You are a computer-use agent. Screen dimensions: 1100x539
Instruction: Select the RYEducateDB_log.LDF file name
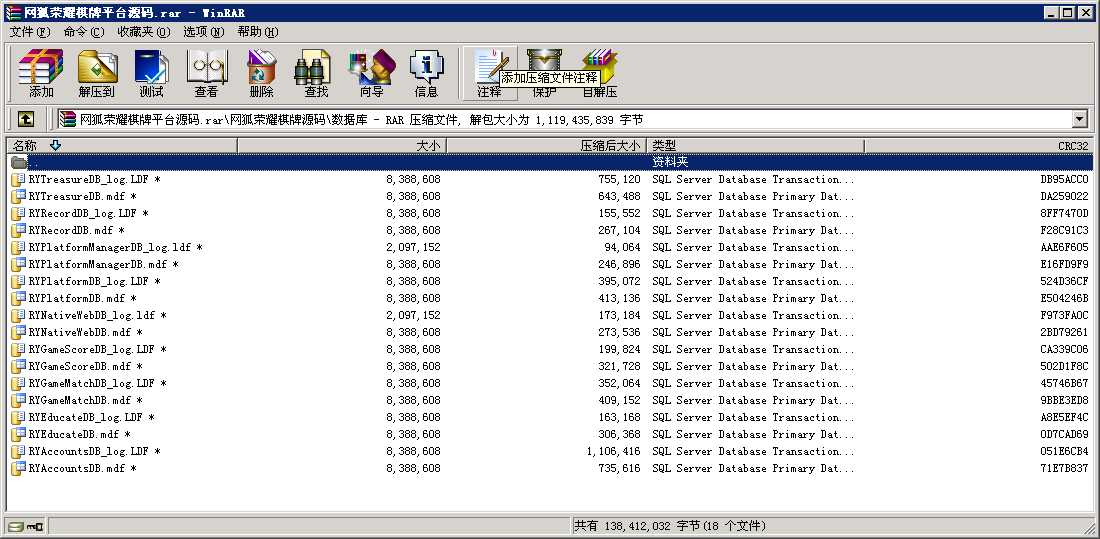(x=92, y=418)
